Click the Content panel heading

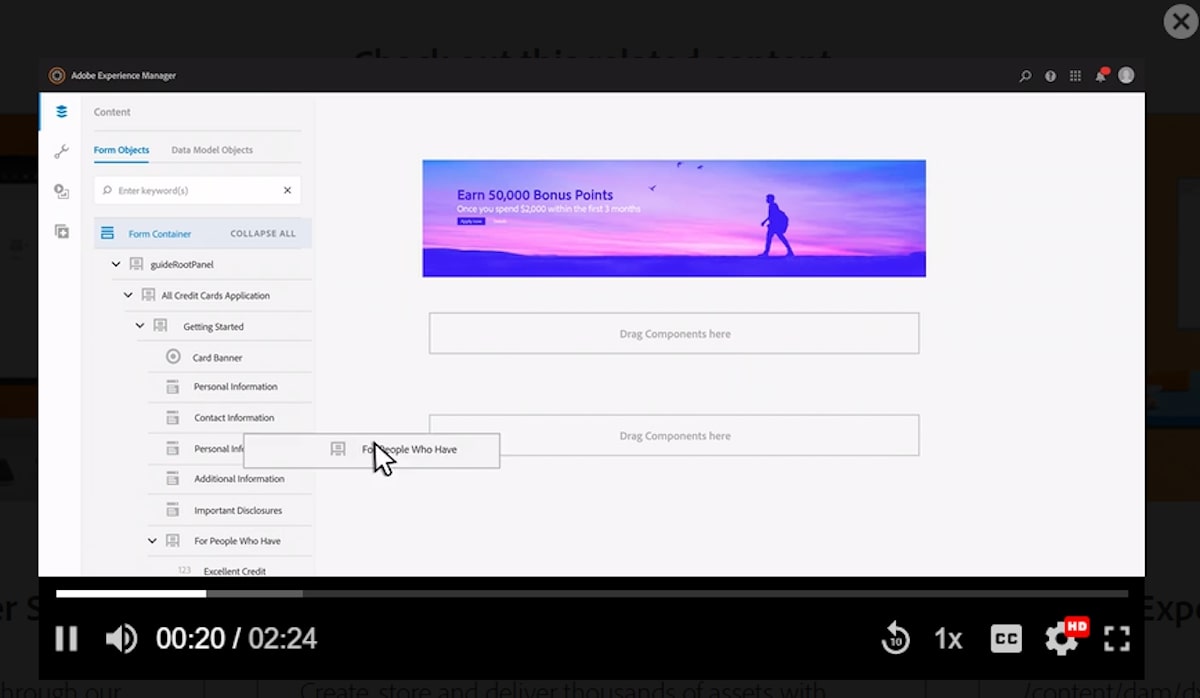coord(112,112)
